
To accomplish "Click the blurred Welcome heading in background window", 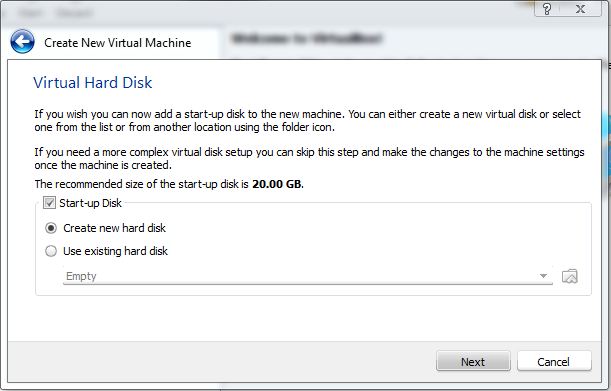I will point(307,38).
